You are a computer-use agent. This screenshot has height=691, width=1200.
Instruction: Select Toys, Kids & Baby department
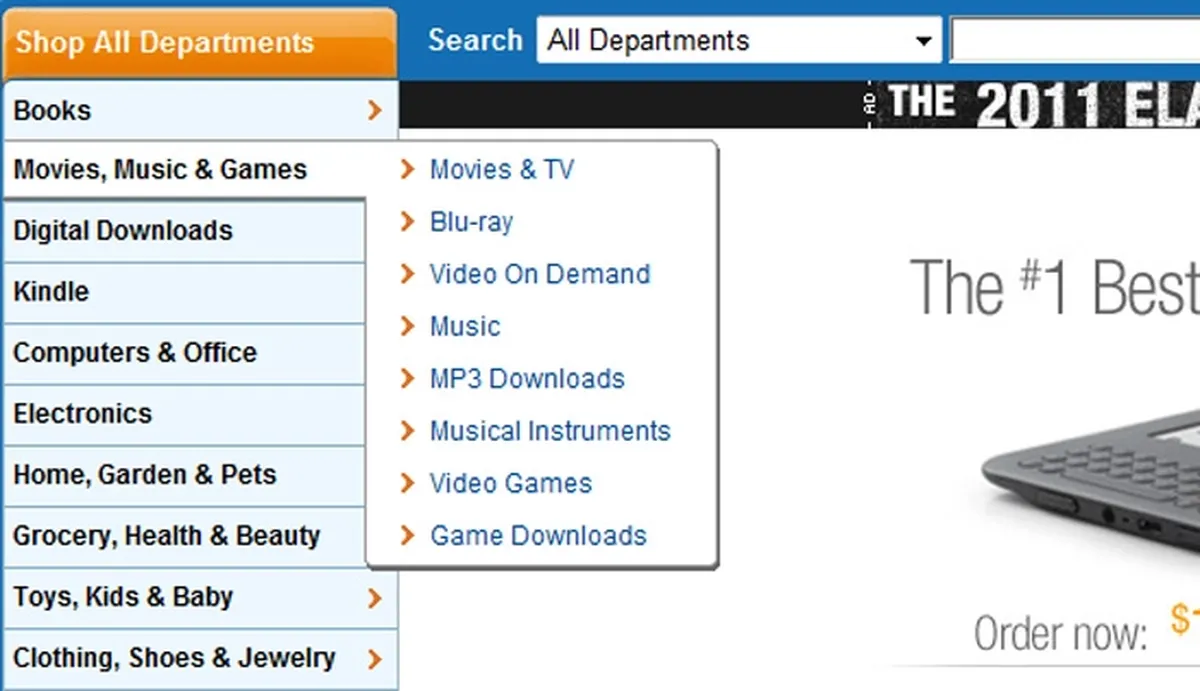200,598
